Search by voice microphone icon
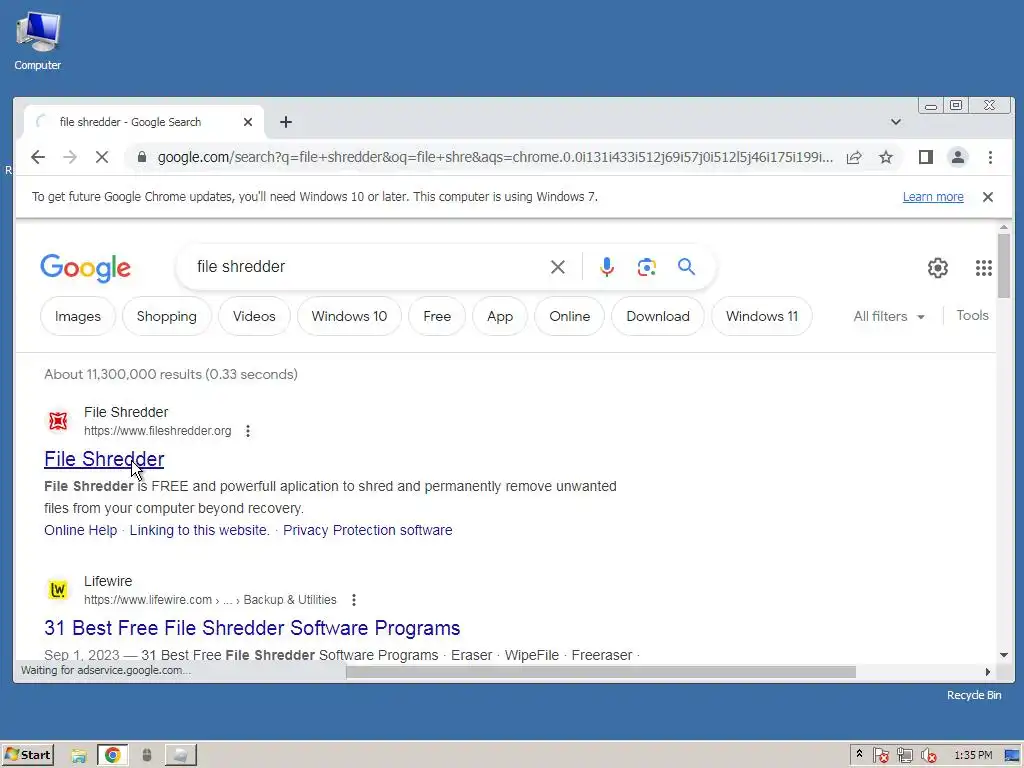Screen dimensions: 1024x768 point(607,266)
